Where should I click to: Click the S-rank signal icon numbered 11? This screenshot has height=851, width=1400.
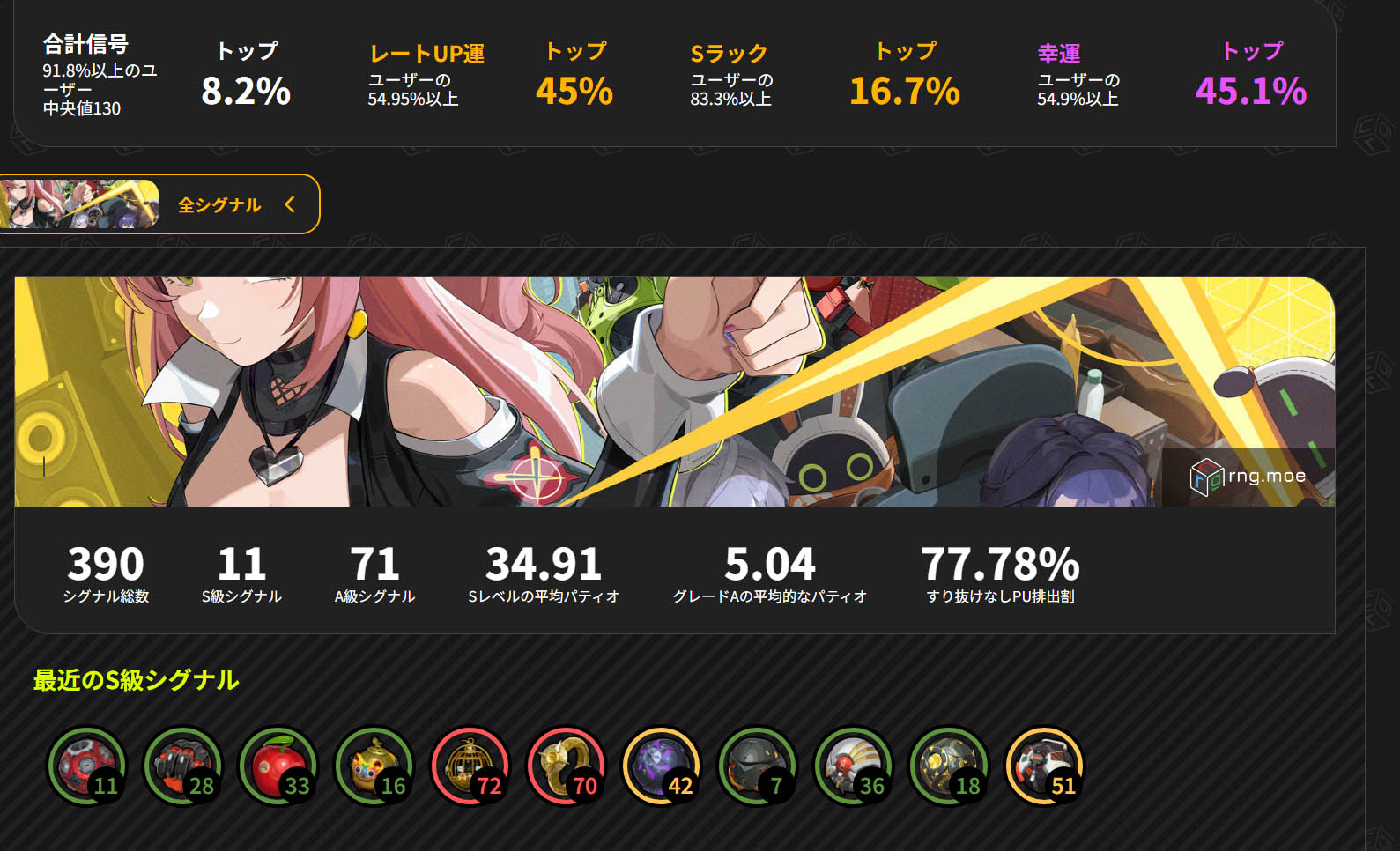click(x=86, y=766)
